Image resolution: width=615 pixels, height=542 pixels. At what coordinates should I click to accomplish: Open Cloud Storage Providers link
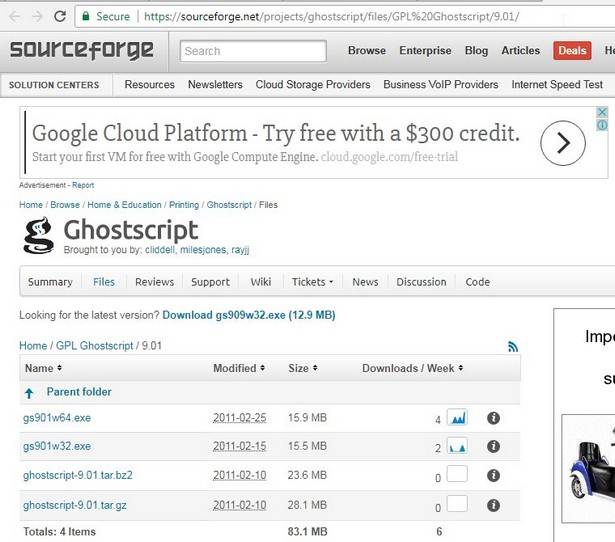[x=313, y=85]
